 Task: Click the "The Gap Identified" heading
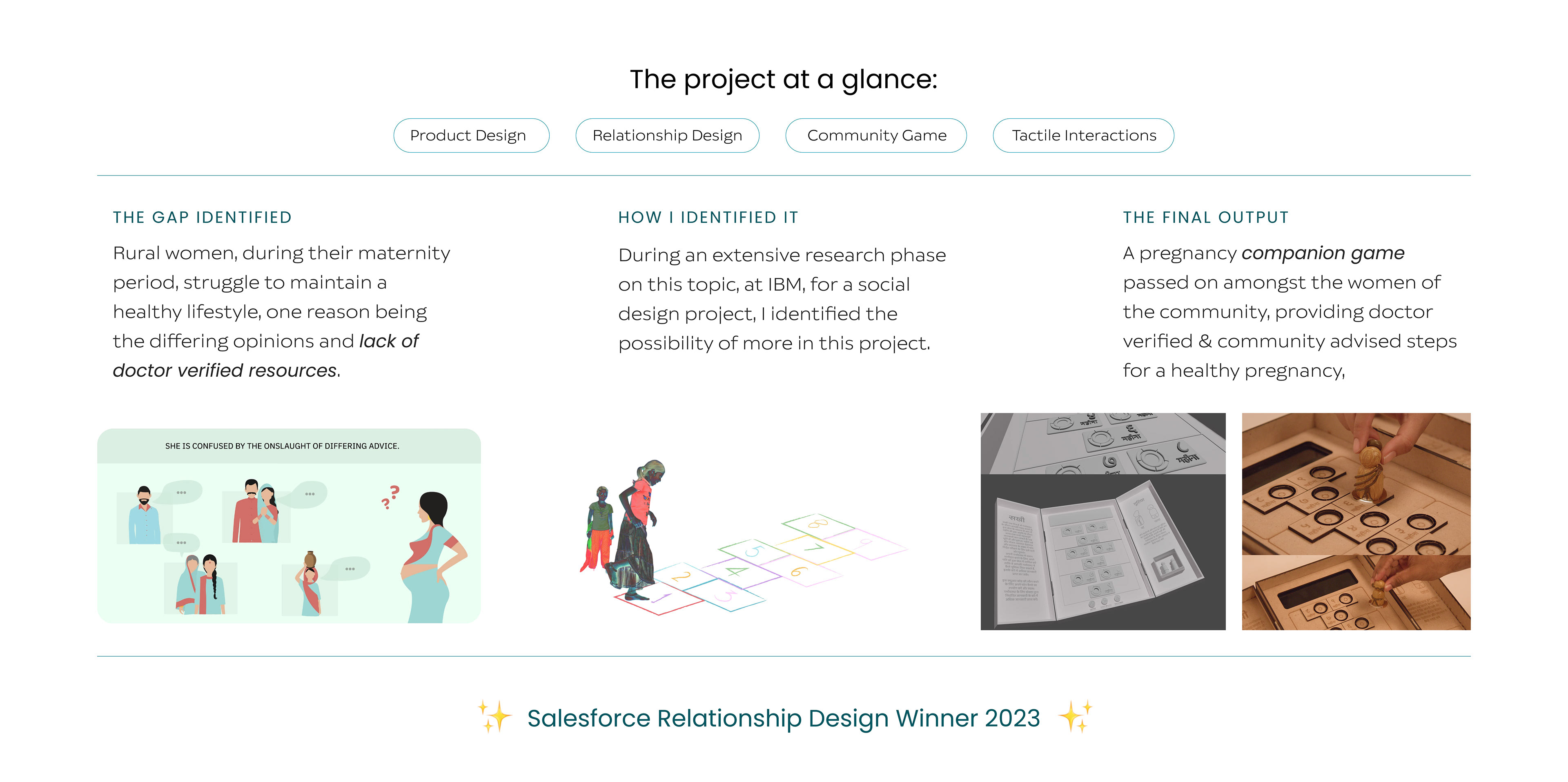pyautogui.click(x=203, y=217)
